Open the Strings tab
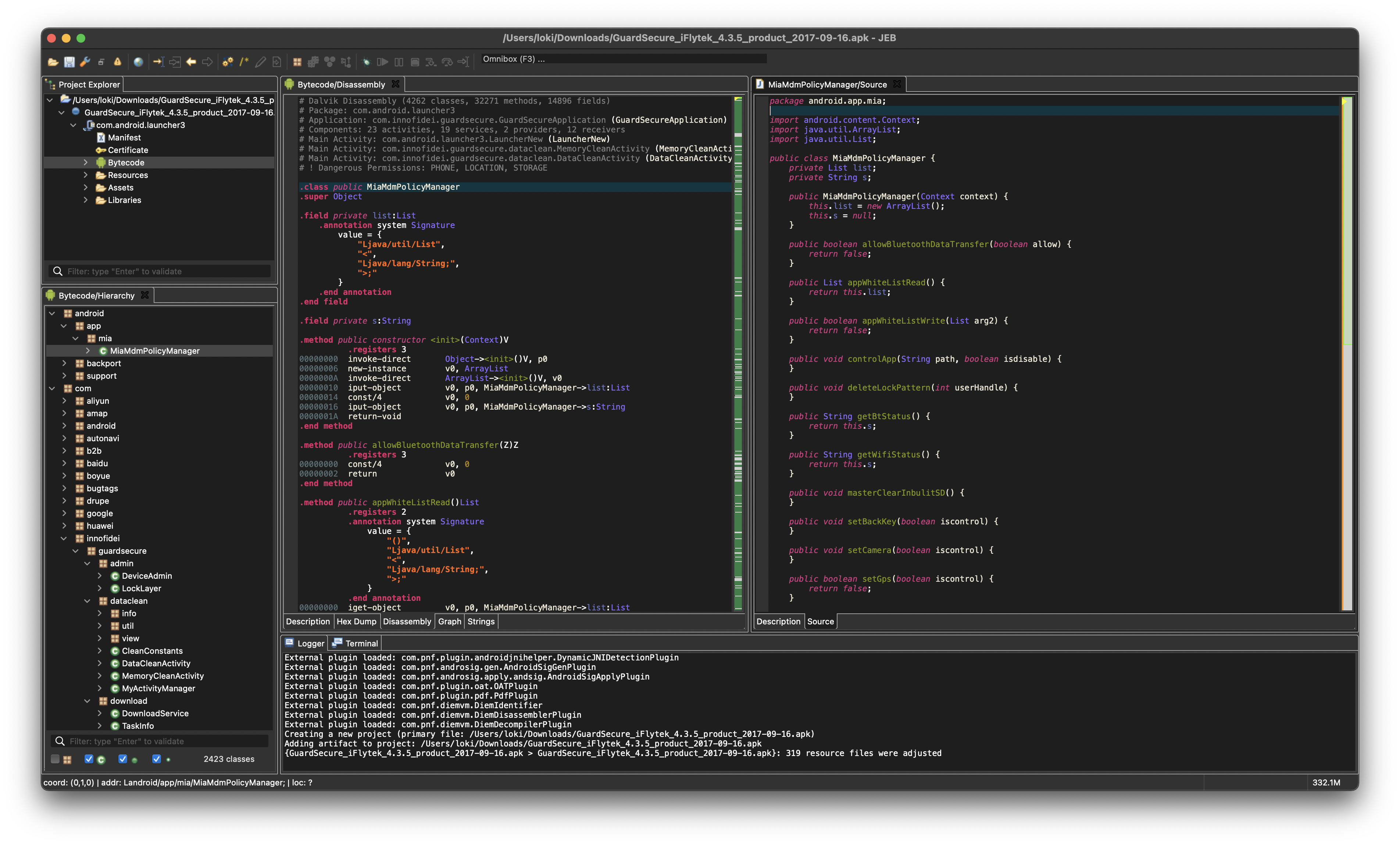The width and height of the screenshot is (1400, 845). [x=481, y=621]
